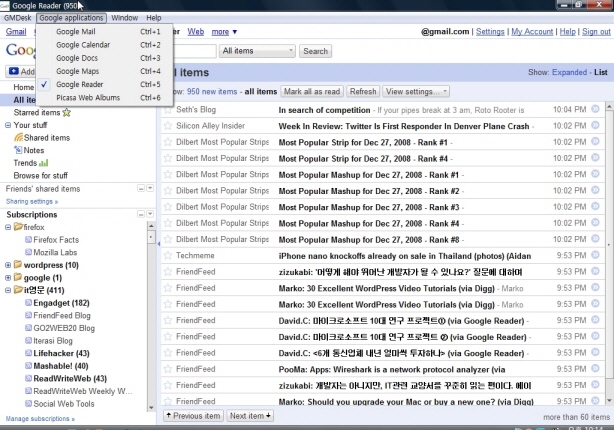
Task: Open original link icon for PooMa Wireshark item
Action: (595, 369)
